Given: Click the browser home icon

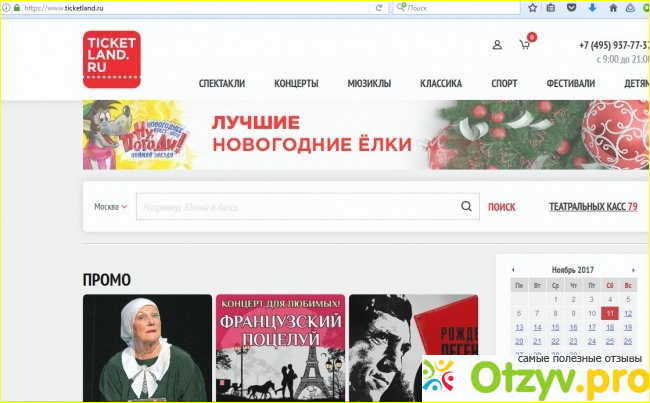Looking at the screenshot, I should [x=612, y=8].
